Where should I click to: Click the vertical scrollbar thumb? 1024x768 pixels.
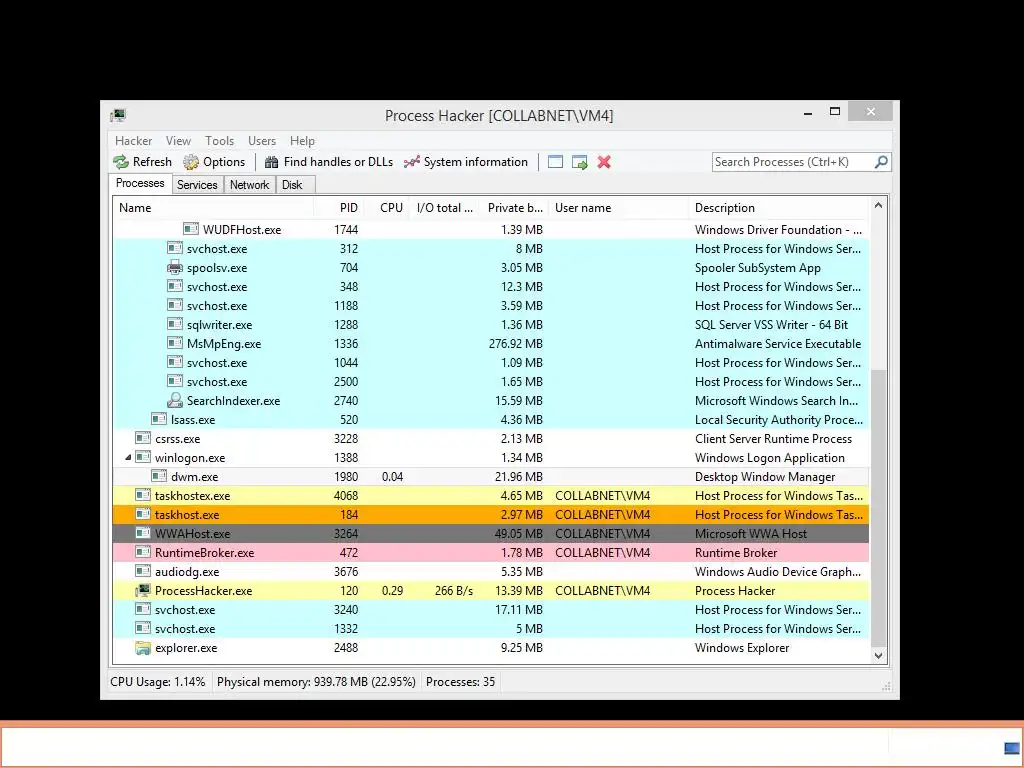(x=878, y=507)
